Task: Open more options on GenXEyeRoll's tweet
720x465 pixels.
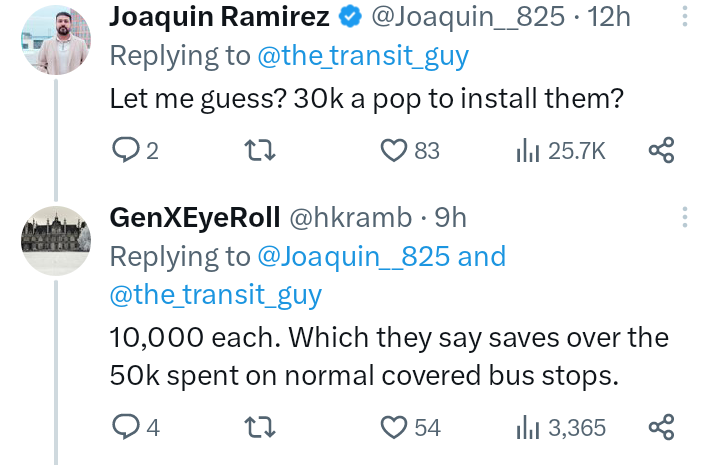Action: 685,218
